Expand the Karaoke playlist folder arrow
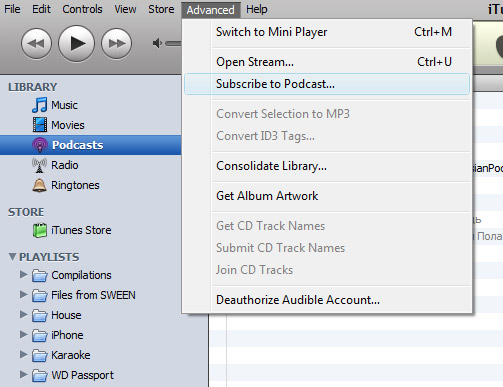 coord(23,354)
